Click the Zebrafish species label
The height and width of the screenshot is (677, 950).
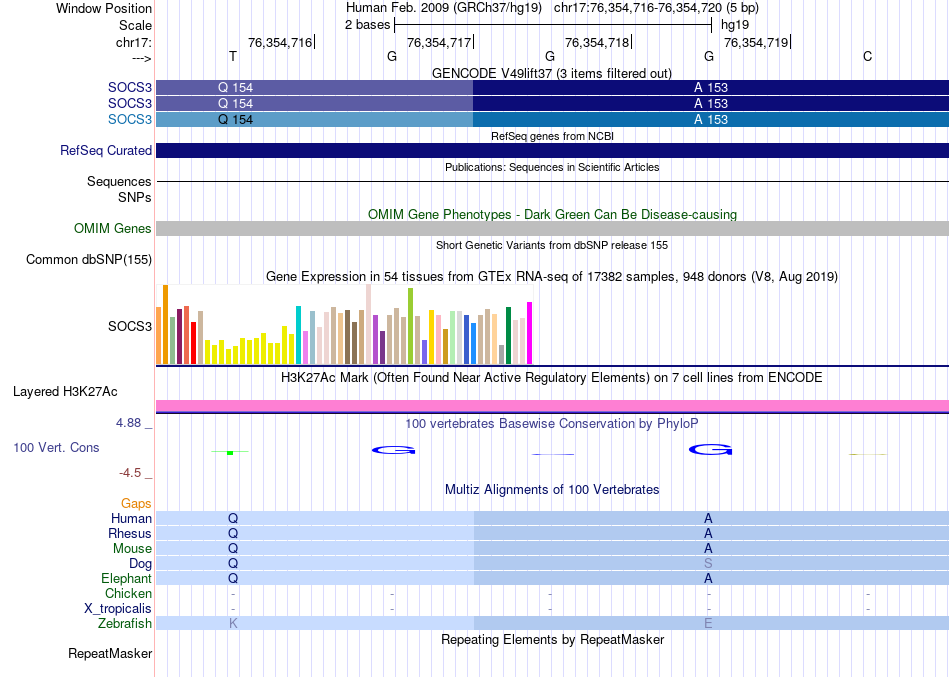[125, 623]
